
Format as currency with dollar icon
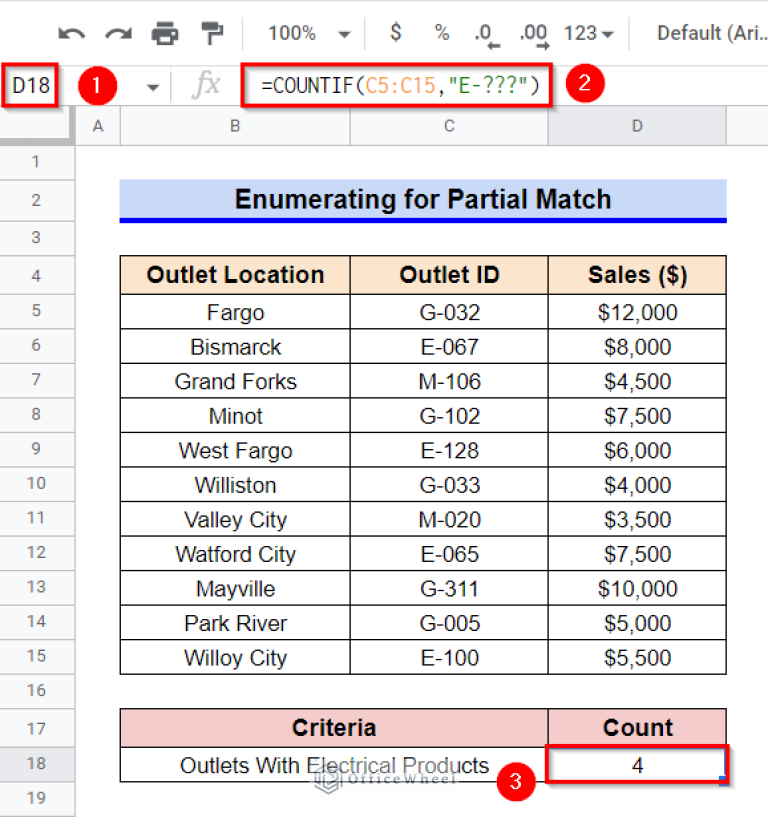(x=396, y=33)
